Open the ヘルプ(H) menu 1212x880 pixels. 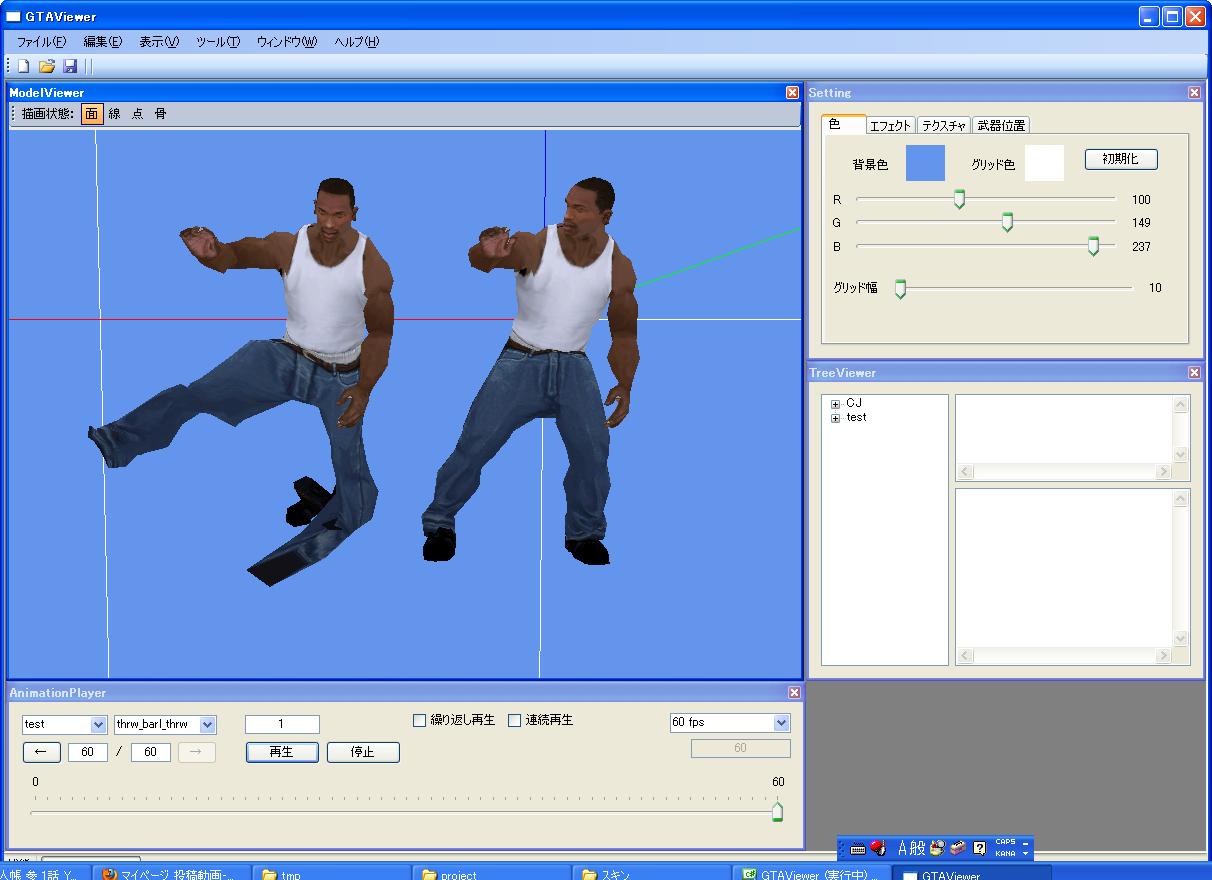click(357, 42)
